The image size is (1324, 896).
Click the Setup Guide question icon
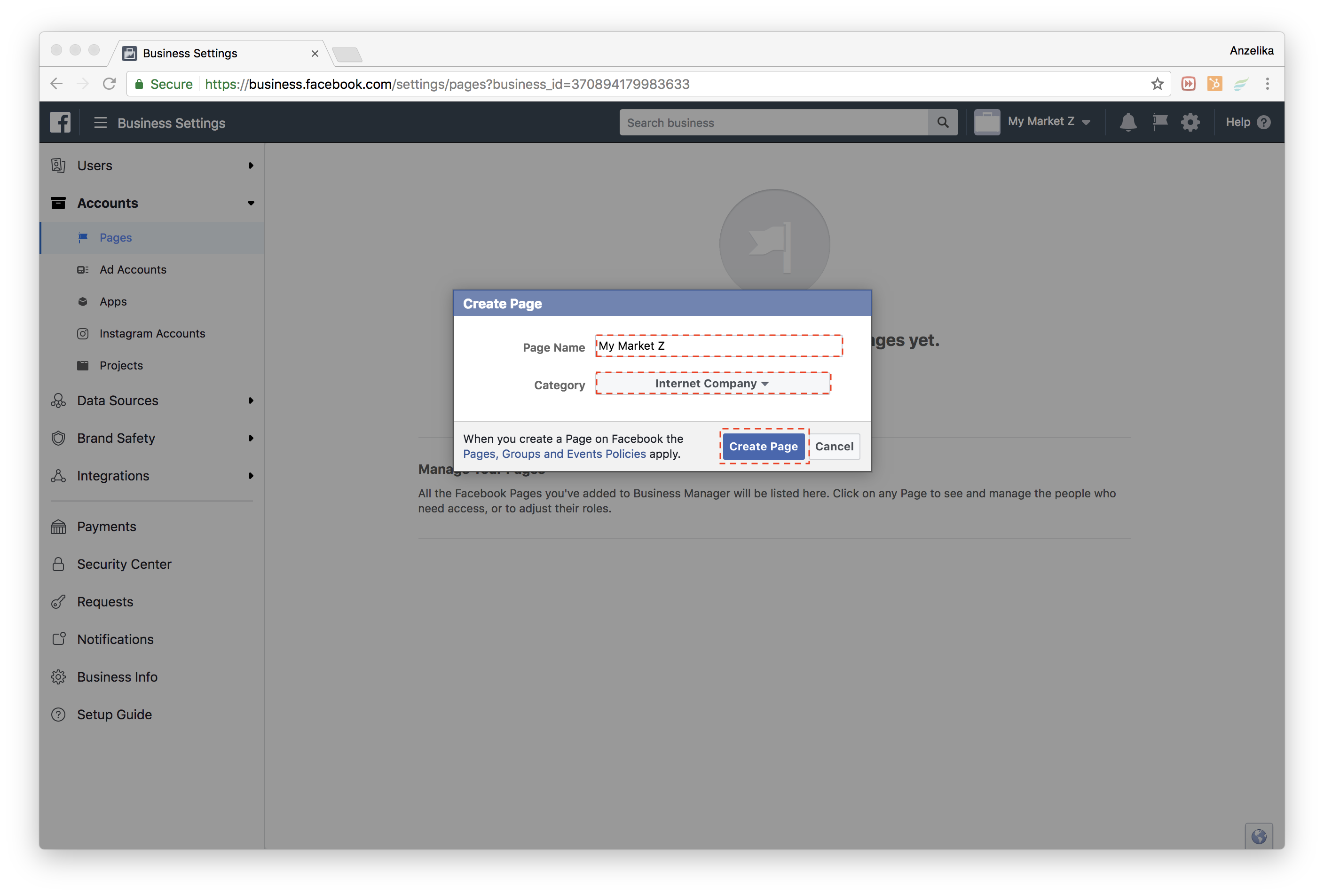[58, 714]
